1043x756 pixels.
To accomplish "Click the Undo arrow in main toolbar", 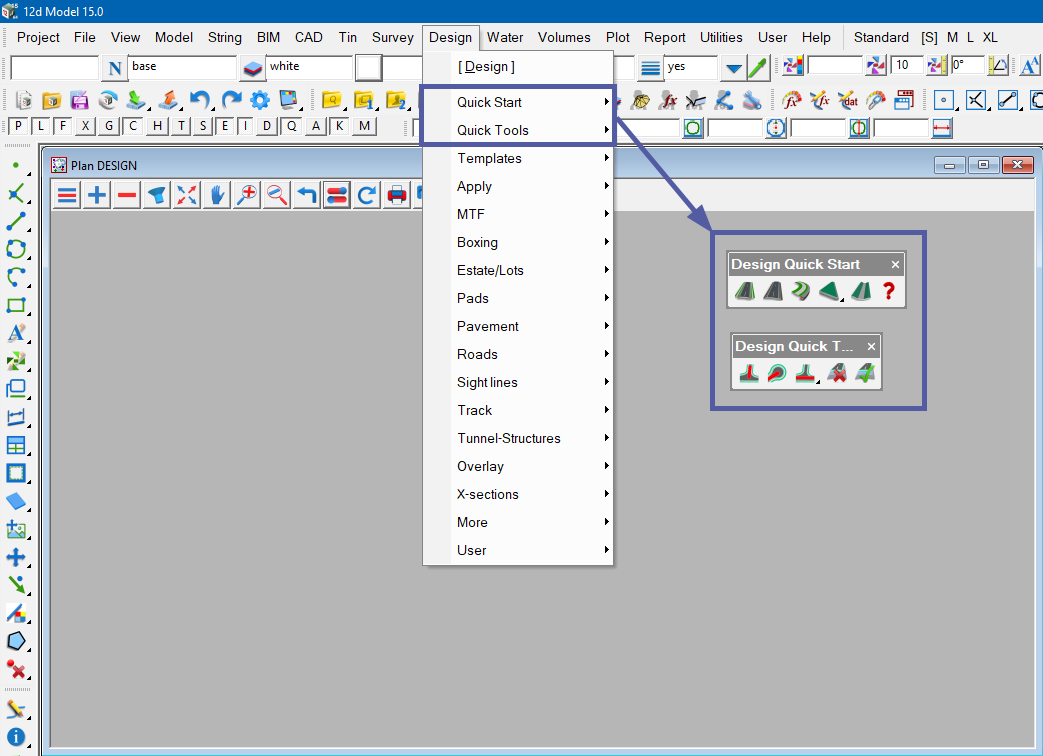I will 201,100.
